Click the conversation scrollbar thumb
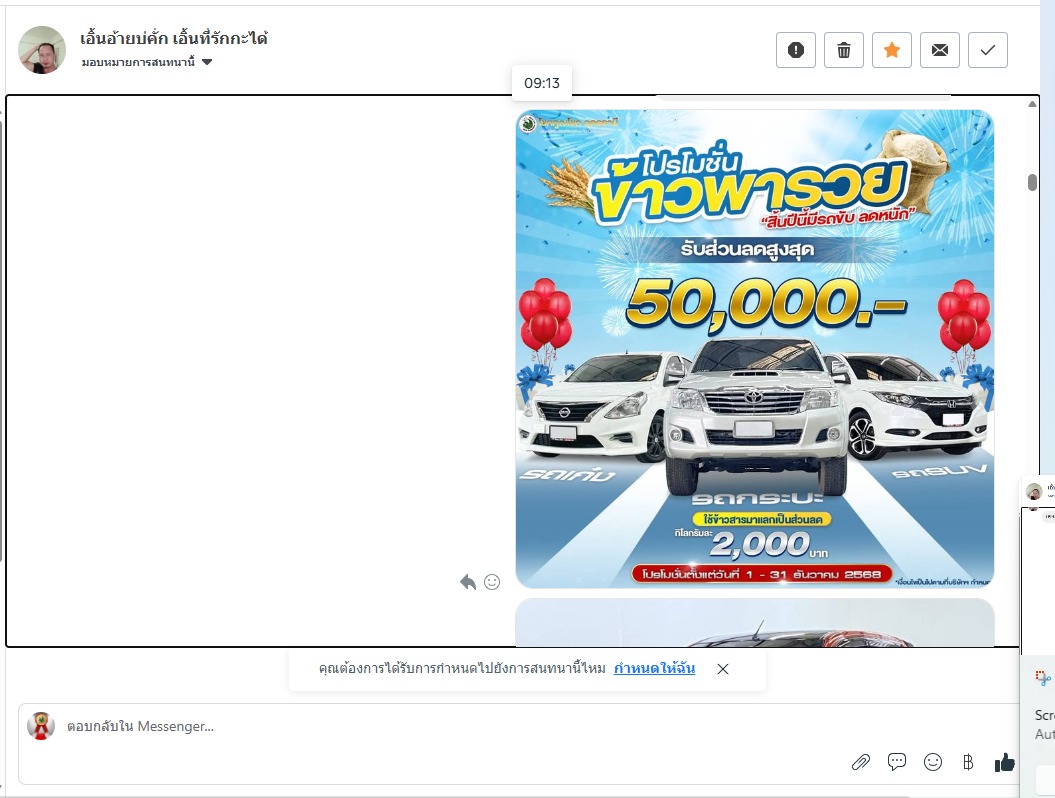The width and height of the screenshot is (1055, 798). point(1032,182)
